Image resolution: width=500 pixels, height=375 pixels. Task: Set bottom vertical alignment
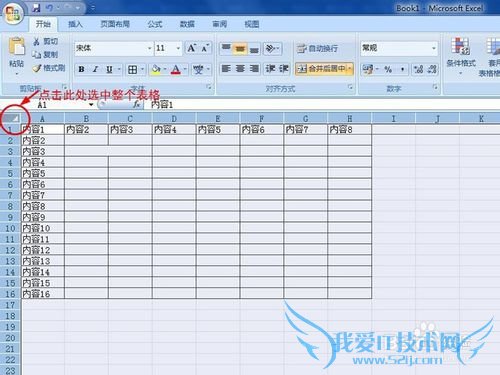pos(254,49)
